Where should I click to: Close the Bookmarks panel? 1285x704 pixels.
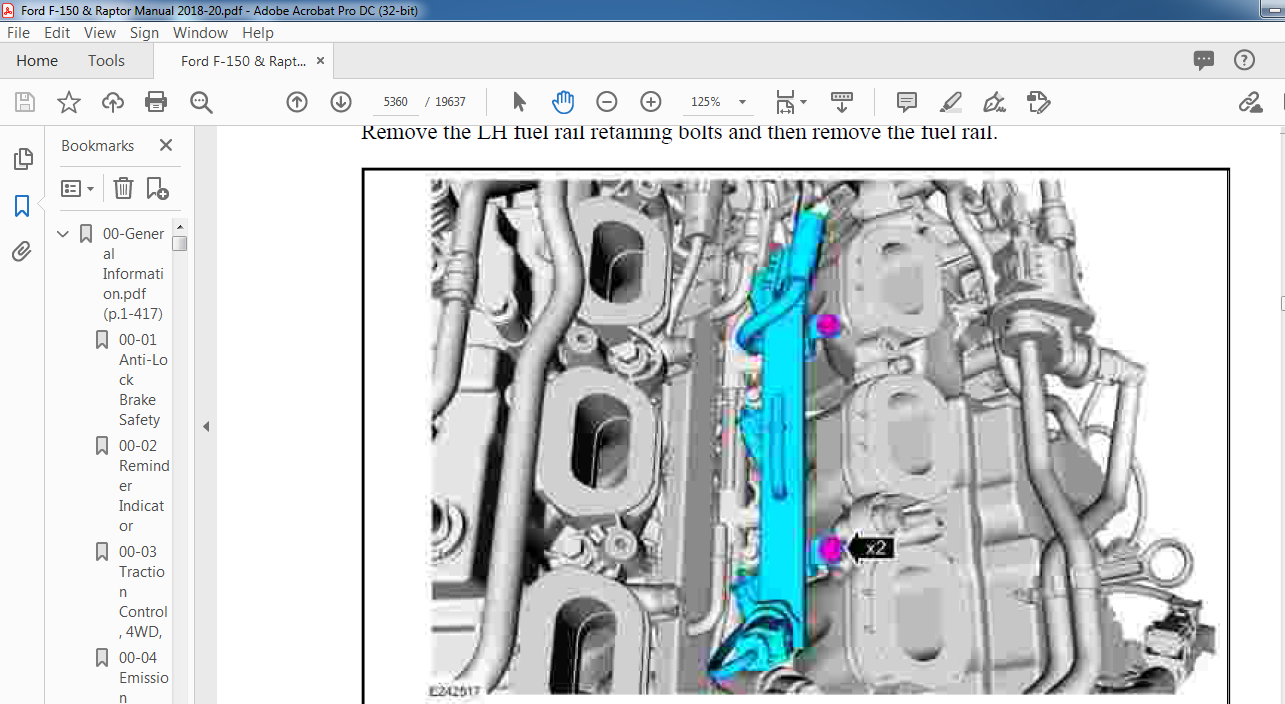tap(166, 145)
